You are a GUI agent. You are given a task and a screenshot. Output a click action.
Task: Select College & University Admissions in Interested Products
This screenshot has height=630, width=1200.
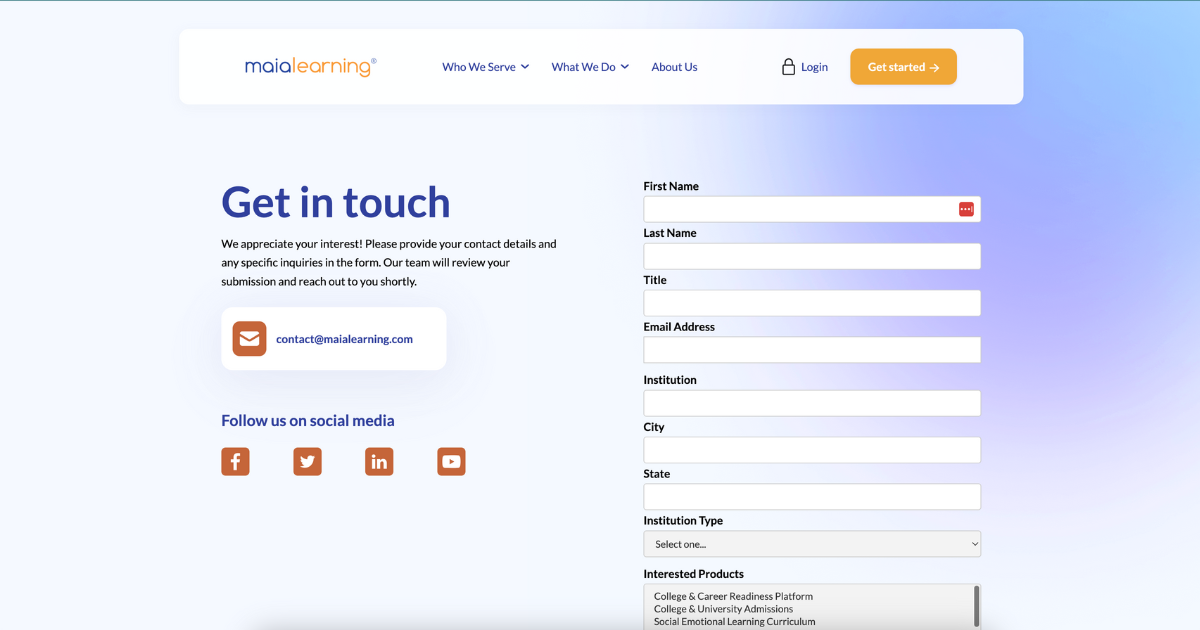(x=723, y=608)
